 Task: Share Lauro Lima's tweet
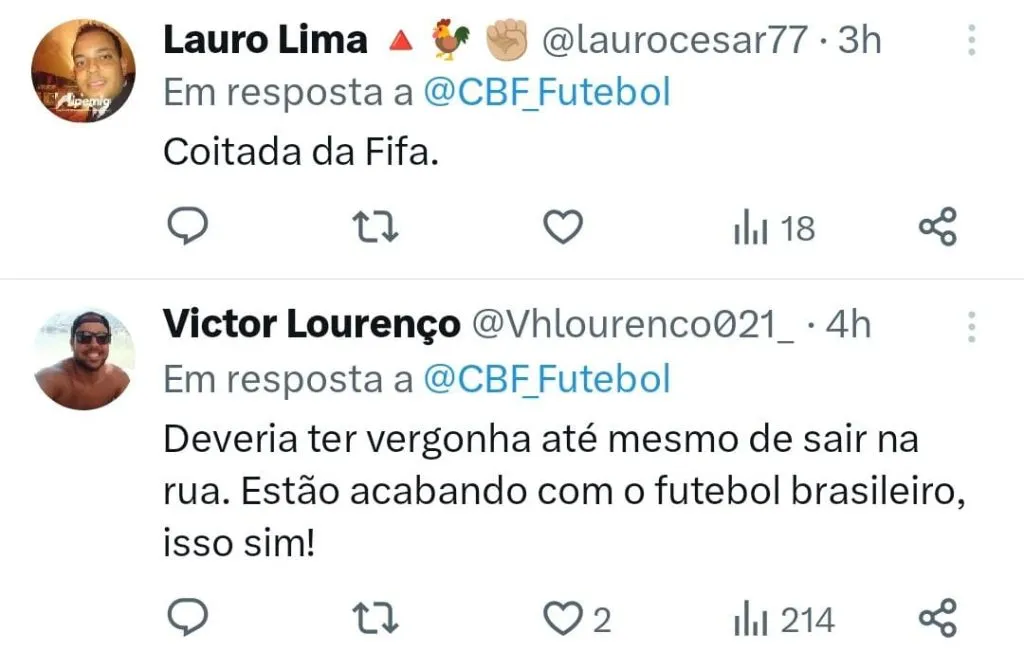(938, 226)
